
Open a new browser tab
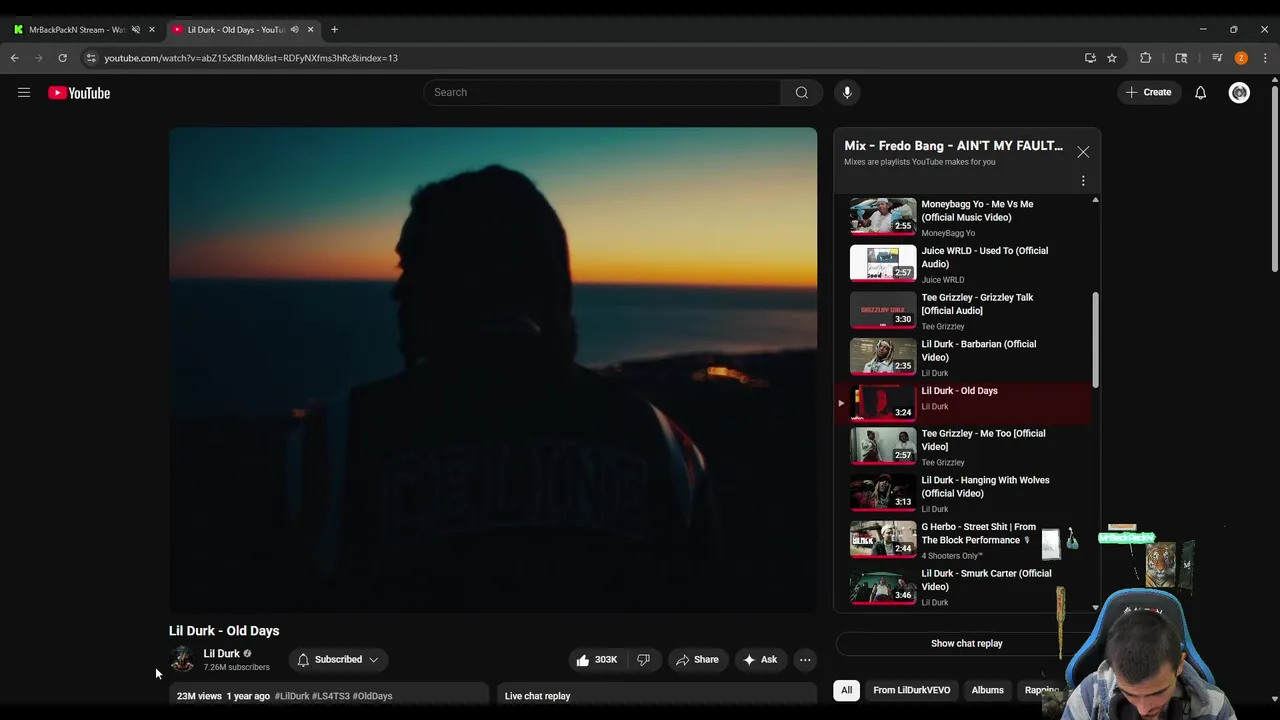(x=334, y=30)
